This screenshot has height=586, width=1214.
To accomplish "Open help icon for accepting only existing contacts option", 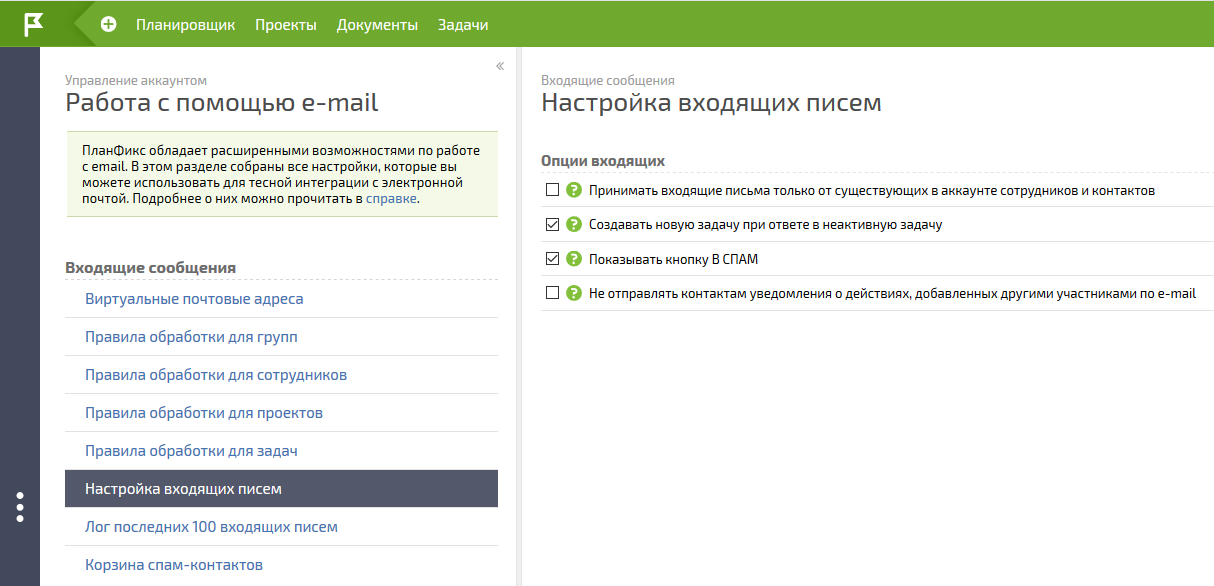I will [x=574, y=190].
